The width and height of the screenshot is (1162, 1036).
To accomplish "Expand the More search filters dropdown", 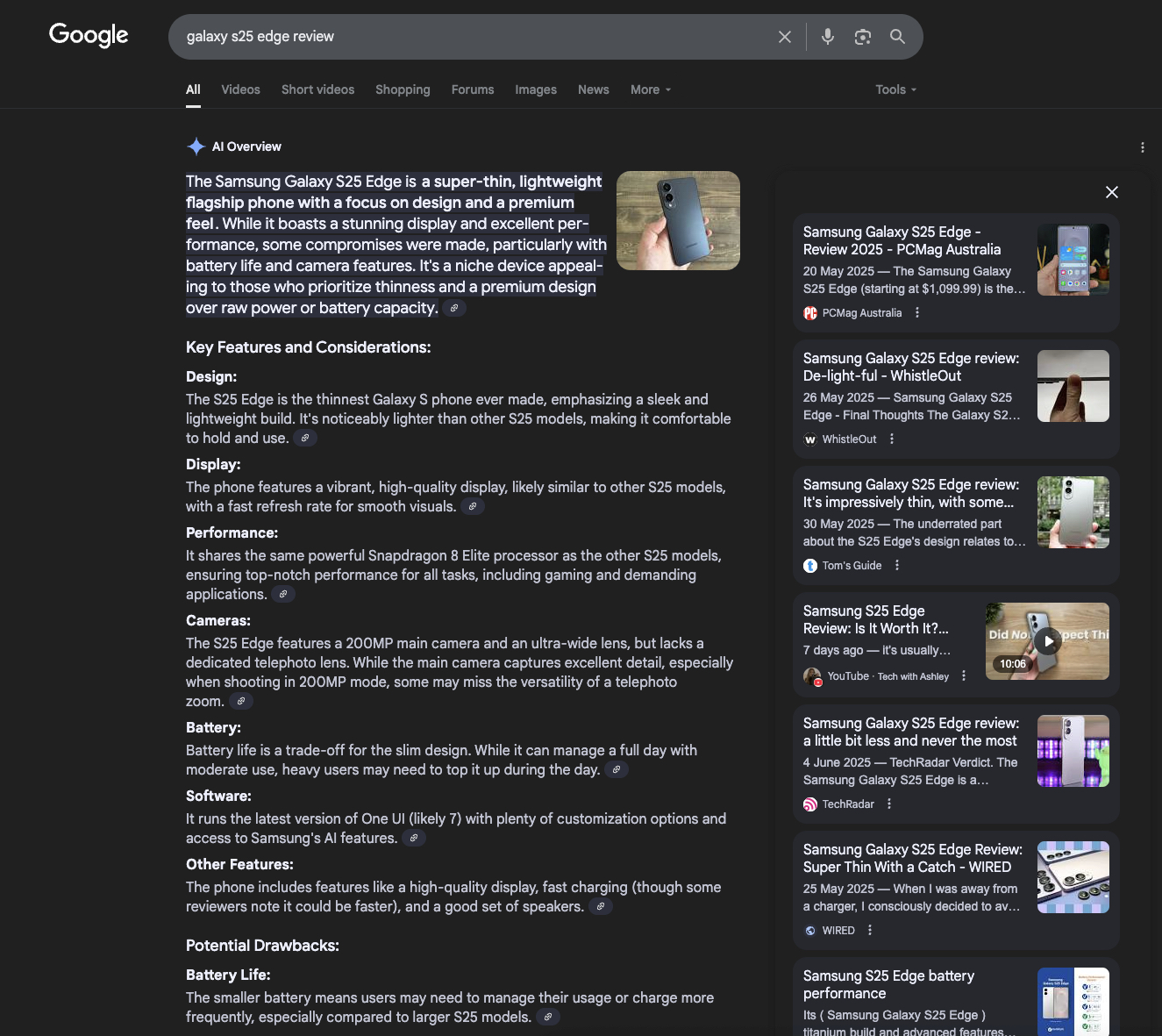I will [x=650, y=89].
